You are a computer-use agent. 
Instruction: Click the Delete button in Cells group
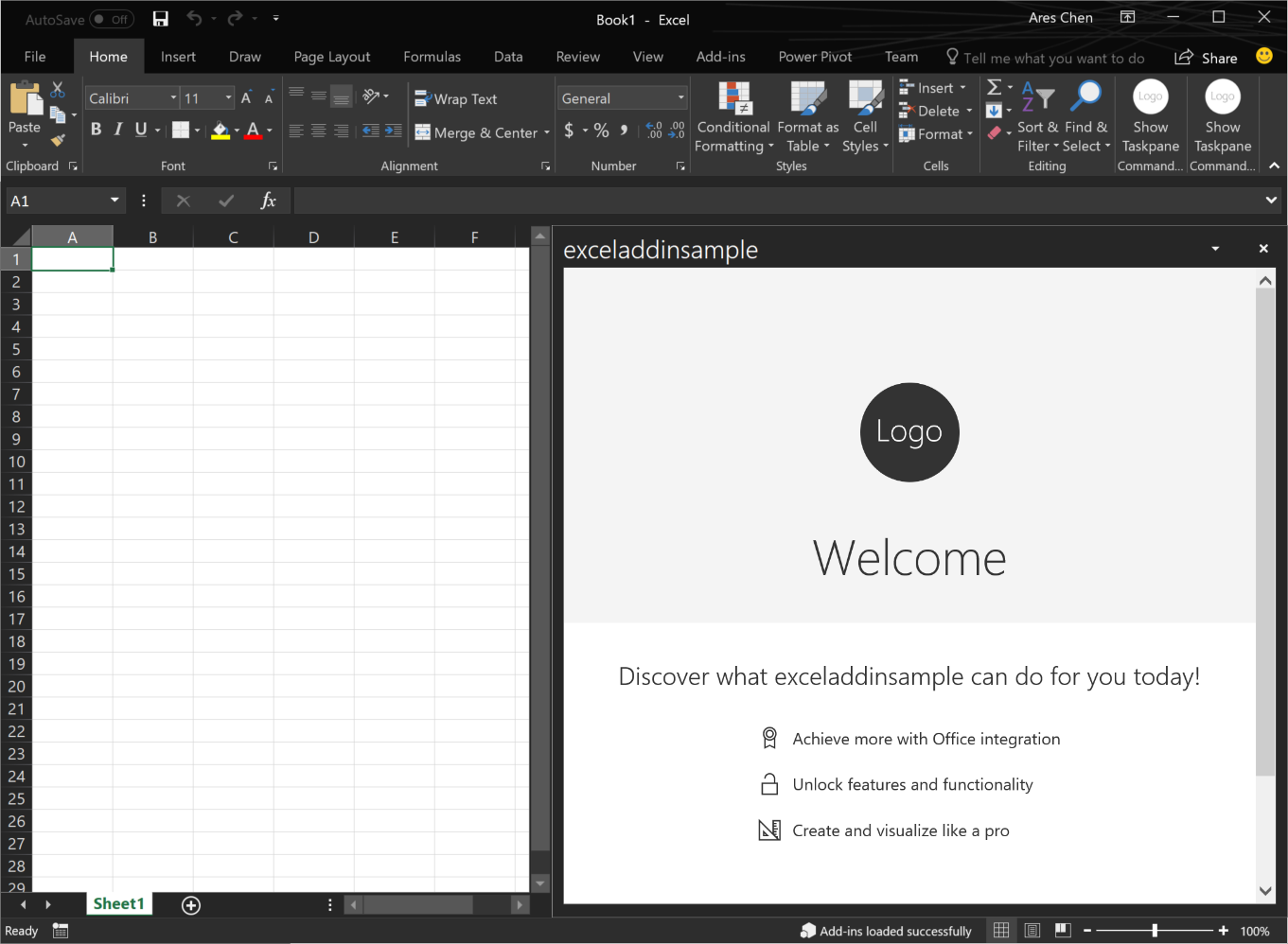point(935,110)
